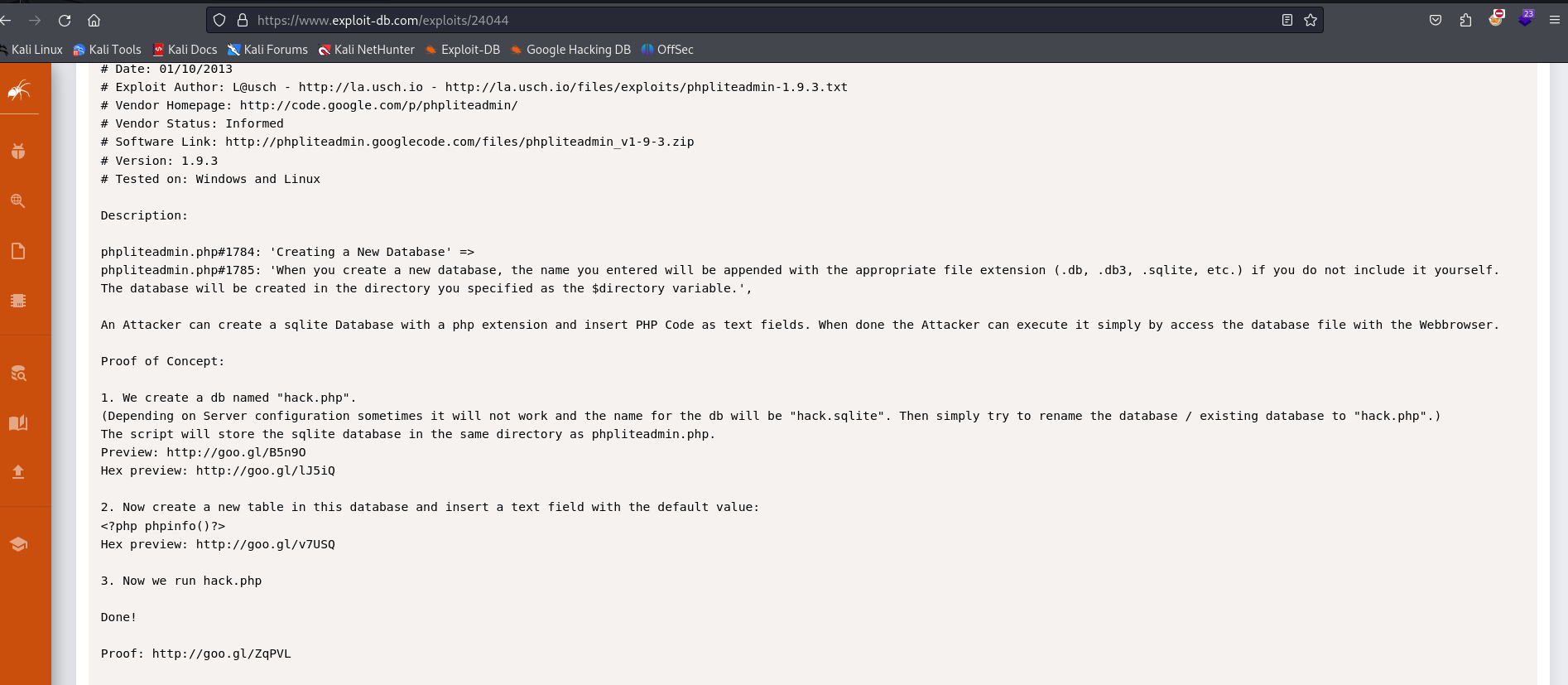Click the Submit upload arrow sidebar icon
Viewport: 1568px width, 685px height.
18,472
